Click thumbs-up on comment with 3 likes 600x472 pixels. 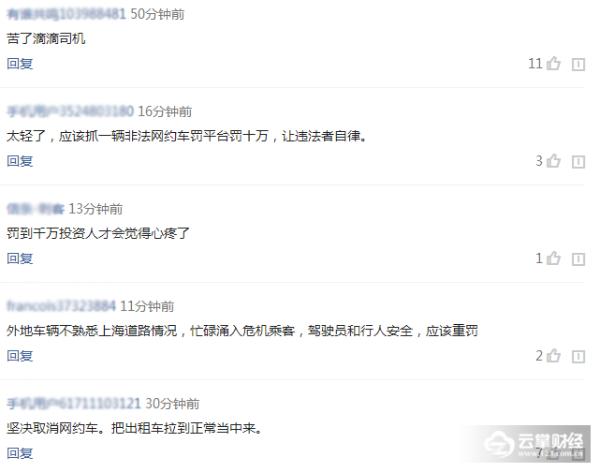pyautogui.click(x=553, y=161)
